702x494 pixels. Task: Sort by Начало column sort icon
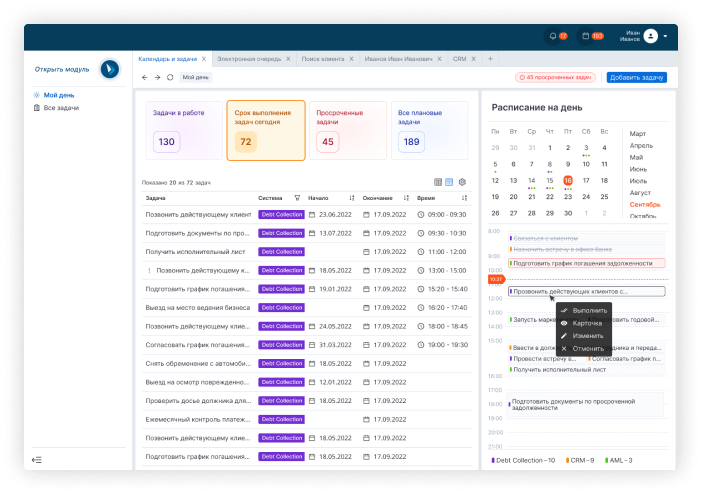click(352, 198)
